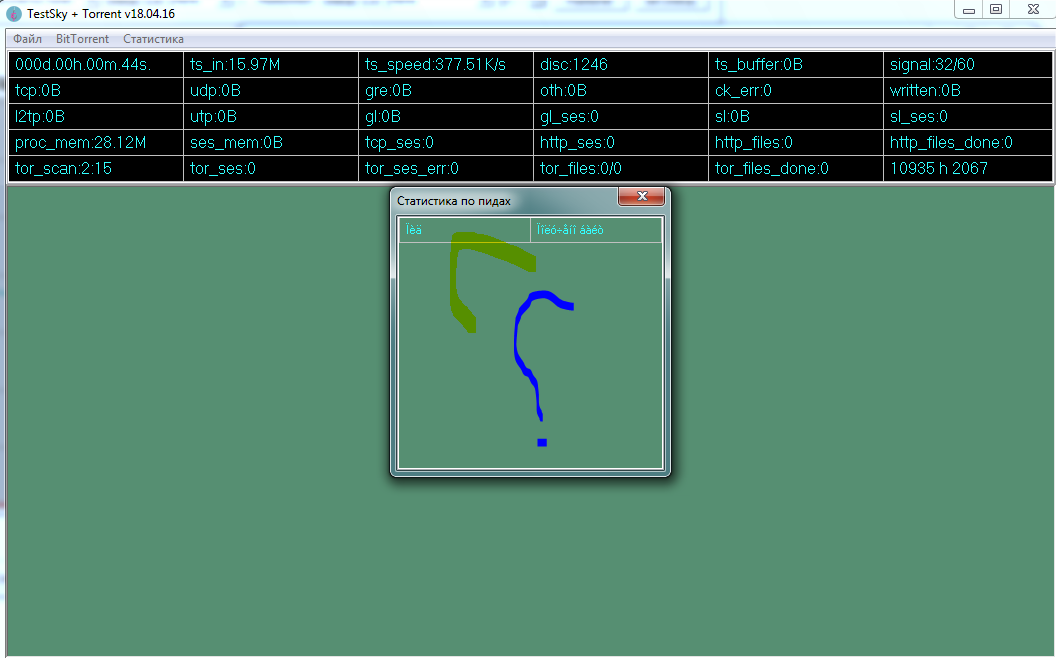Select the tor_scan:2:15 status cell
Image resolution: width=1056 pixels, height=658 pixels.
(x=95, y=169)
